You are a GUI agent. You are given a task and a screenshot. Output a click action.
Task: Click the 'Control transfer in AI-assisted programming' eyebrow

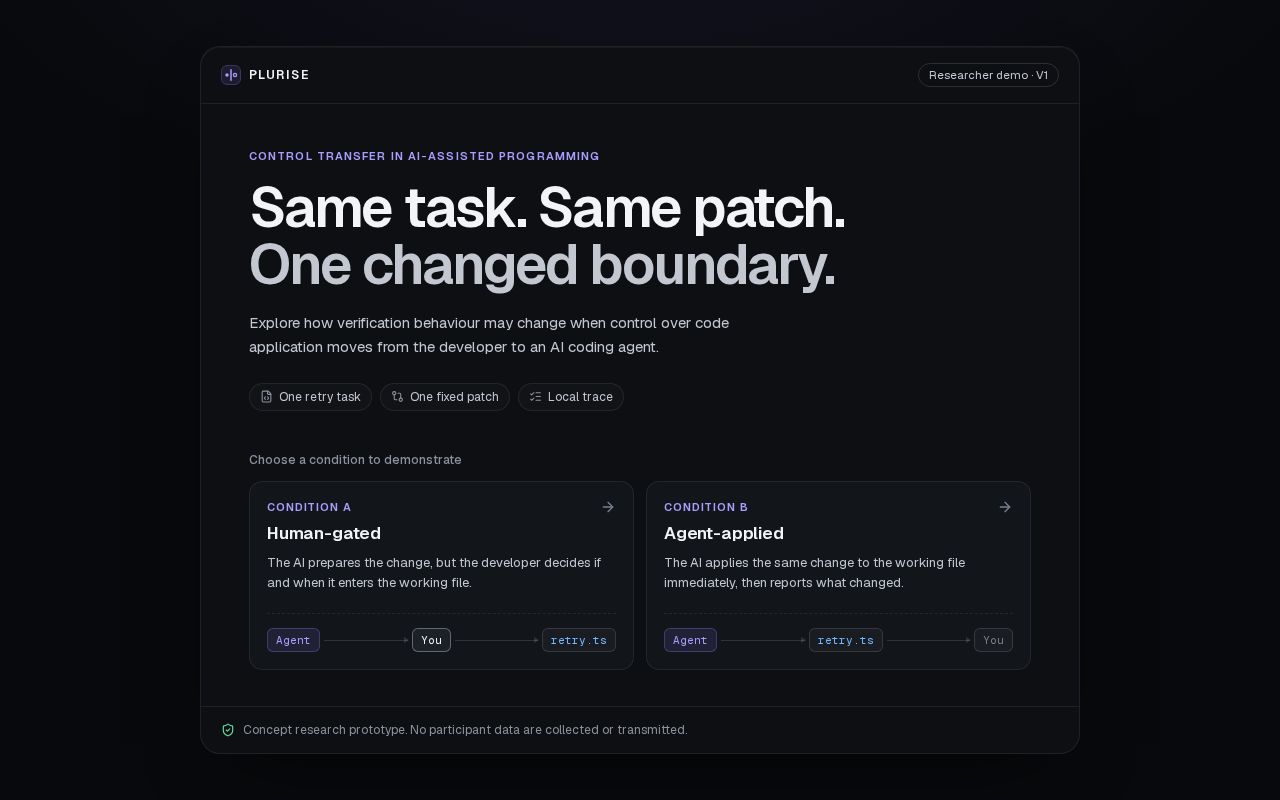424,156
